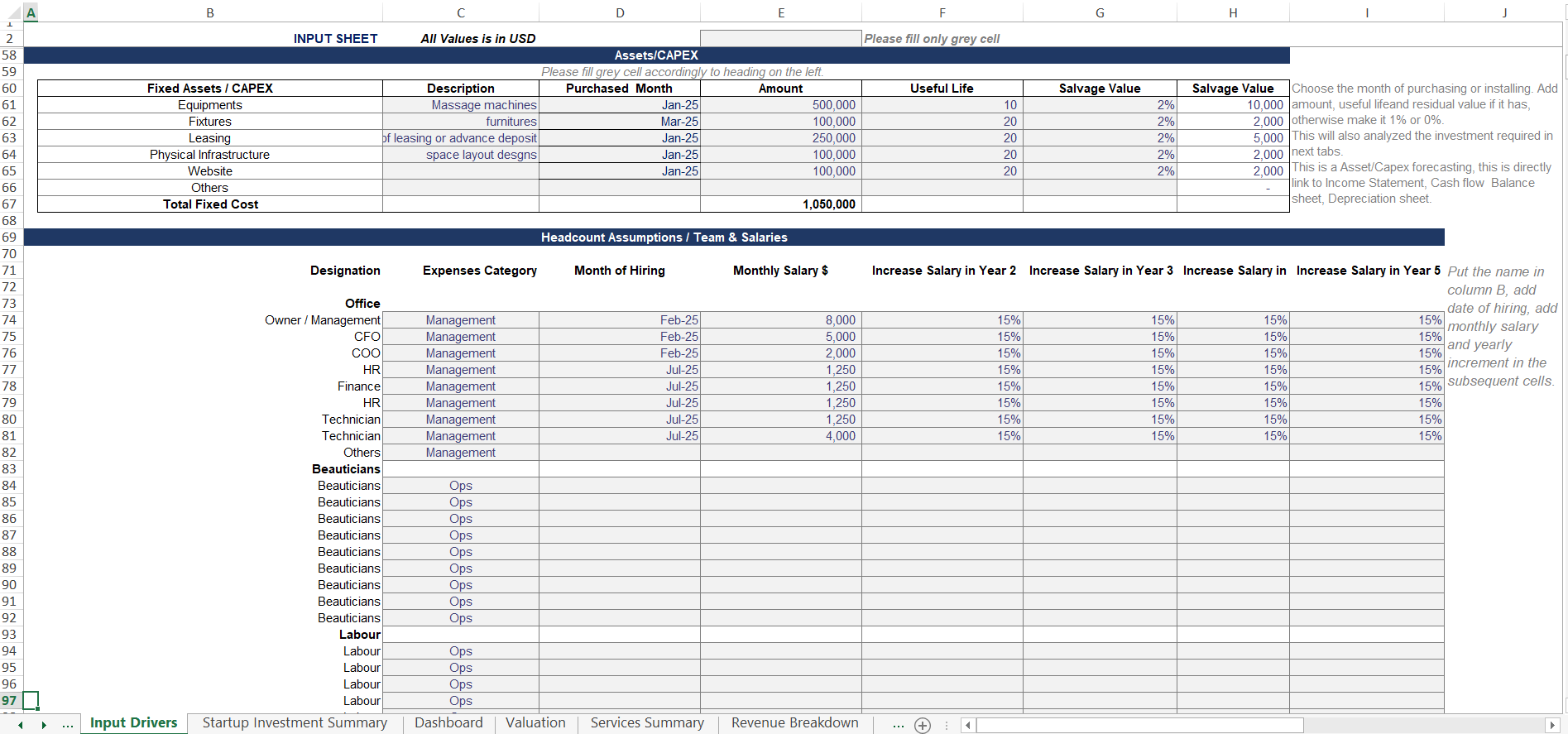Switch to Revenue Breakdown tab
The width and height of the screenshot is (1568, 734).
coord(794,723)
